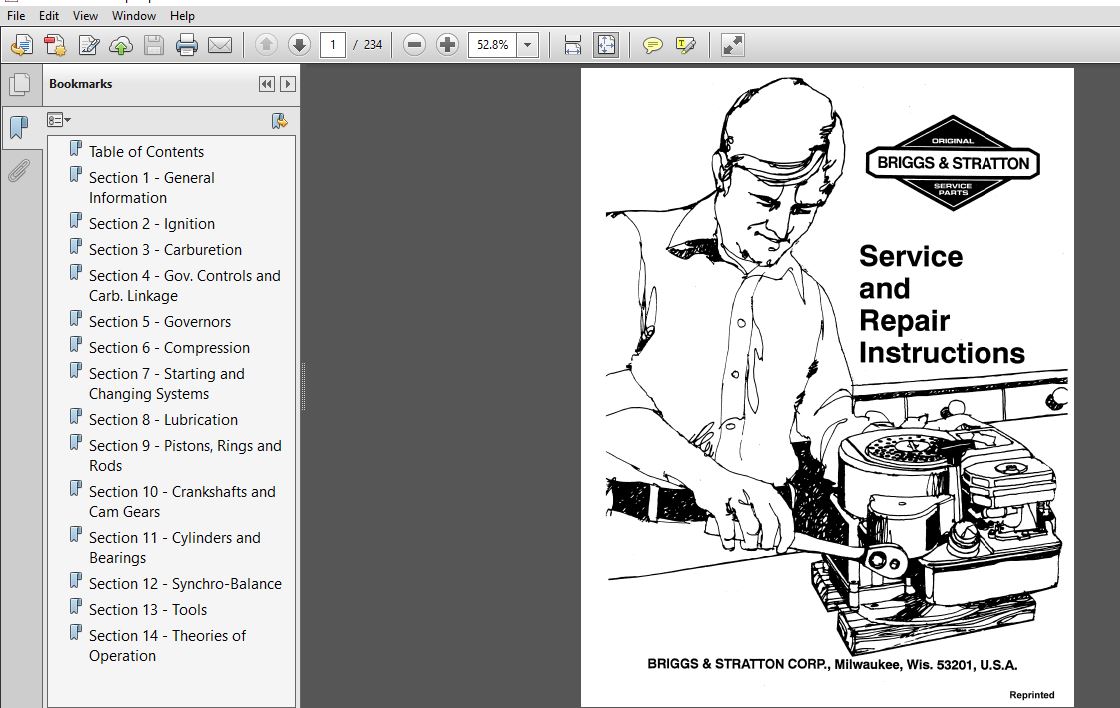The height and width of the screenshot is (708, 1120).
Task: Open the Help menu
Action: pos(182,15)
